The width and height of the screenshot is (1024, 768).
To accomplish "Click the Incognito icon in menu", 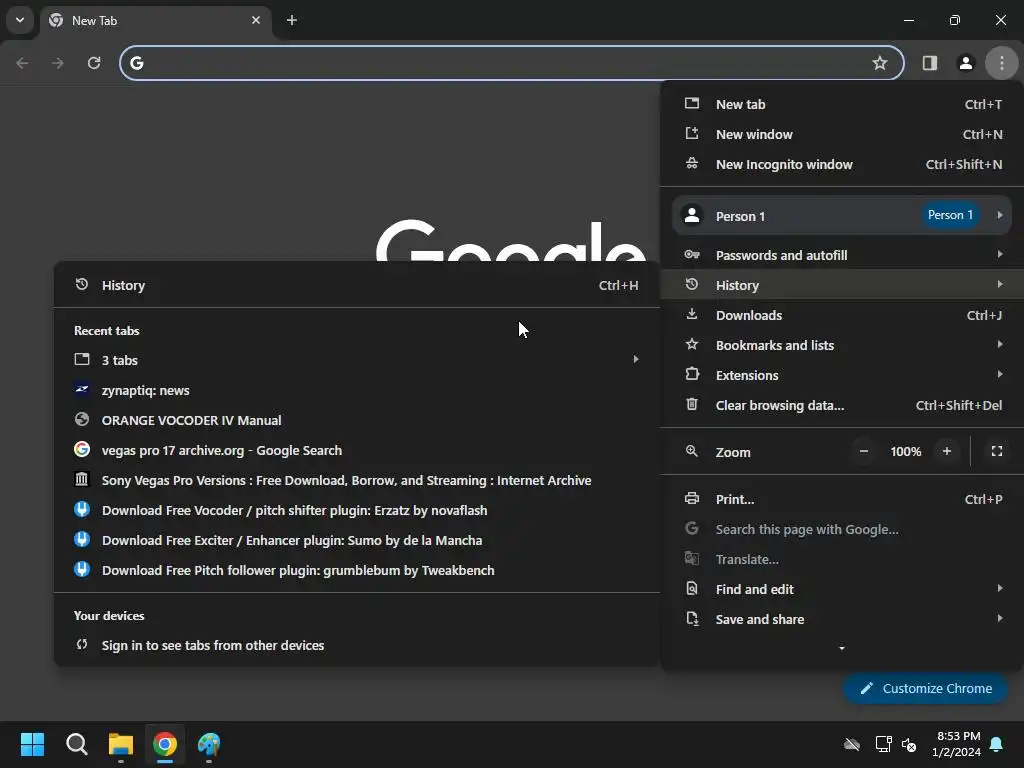I will click(x=692, y=163).
